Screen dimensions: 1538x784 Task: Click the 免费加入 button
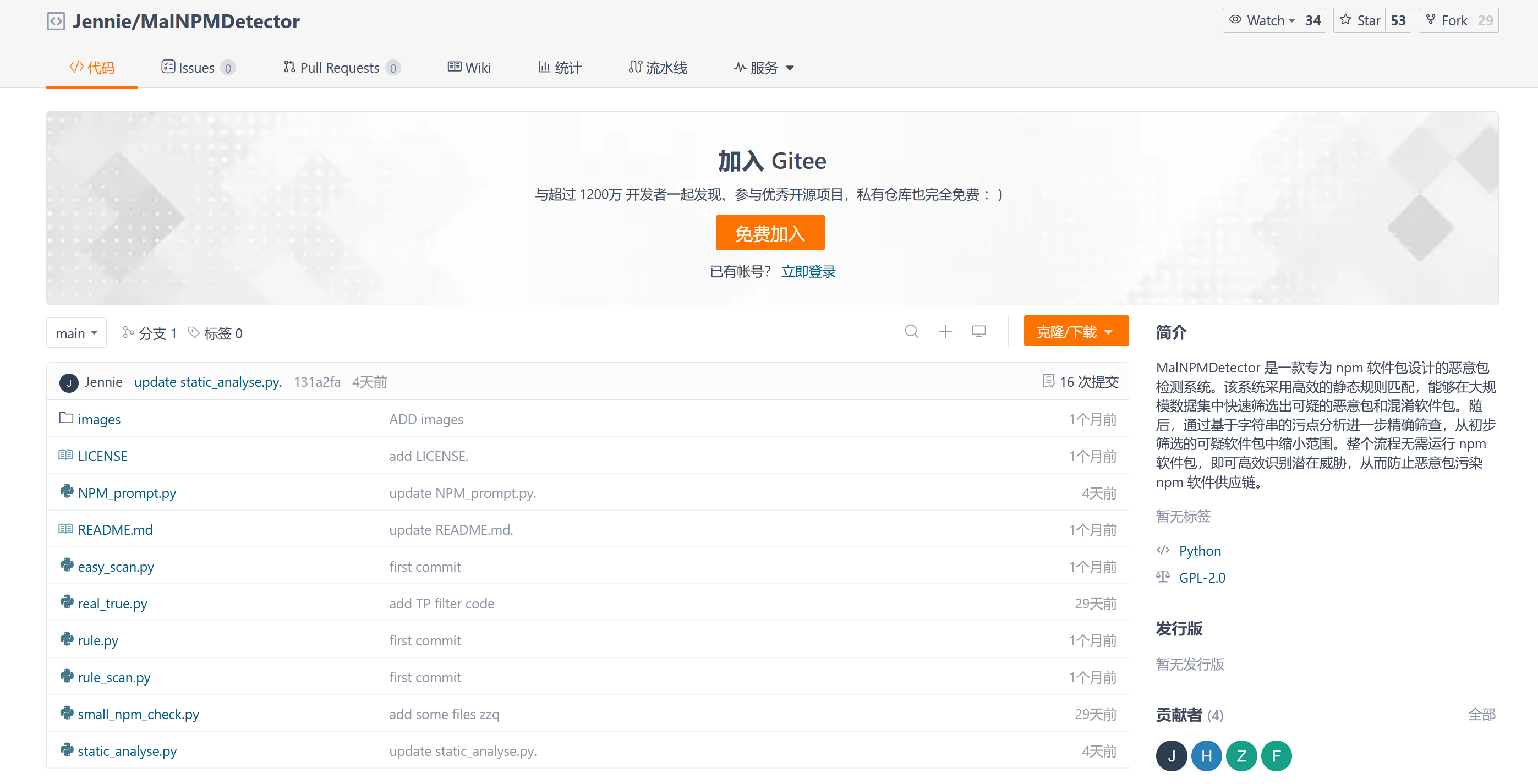coord(770,233)
